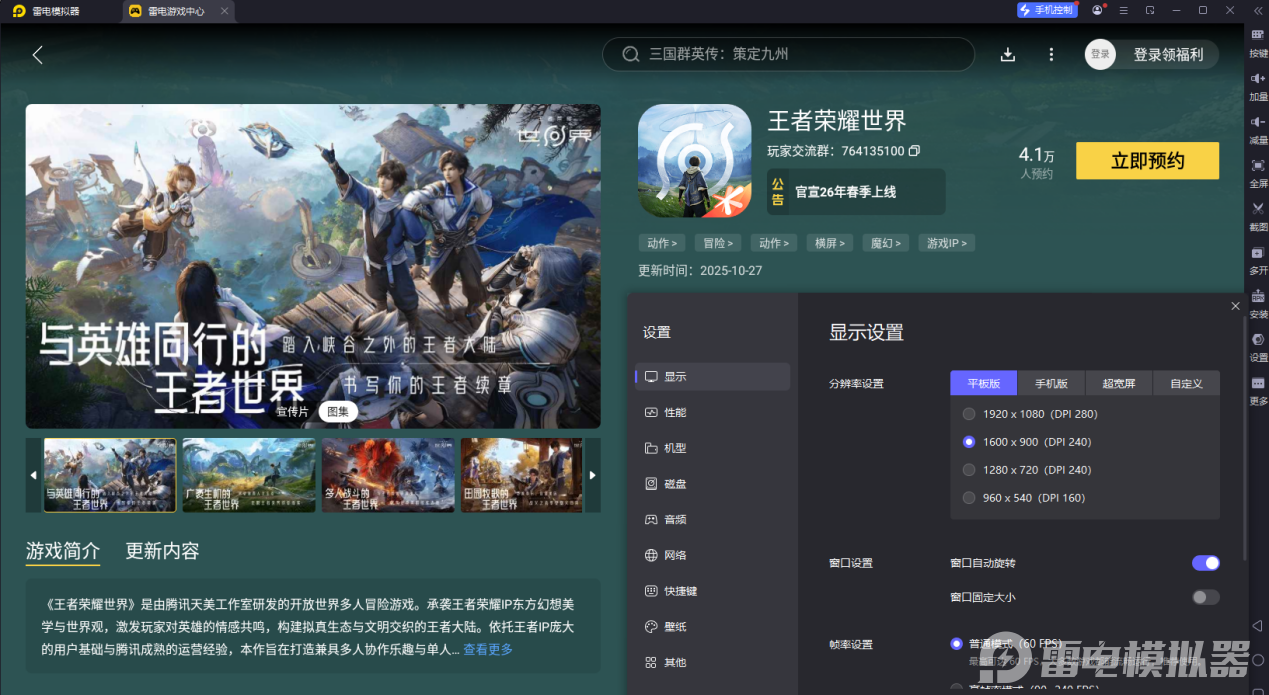Image resolution: width=1269 pixels, height=695 pixels.
Task: Click the 手机控制 button in title bar
Action: [1047, 10]
